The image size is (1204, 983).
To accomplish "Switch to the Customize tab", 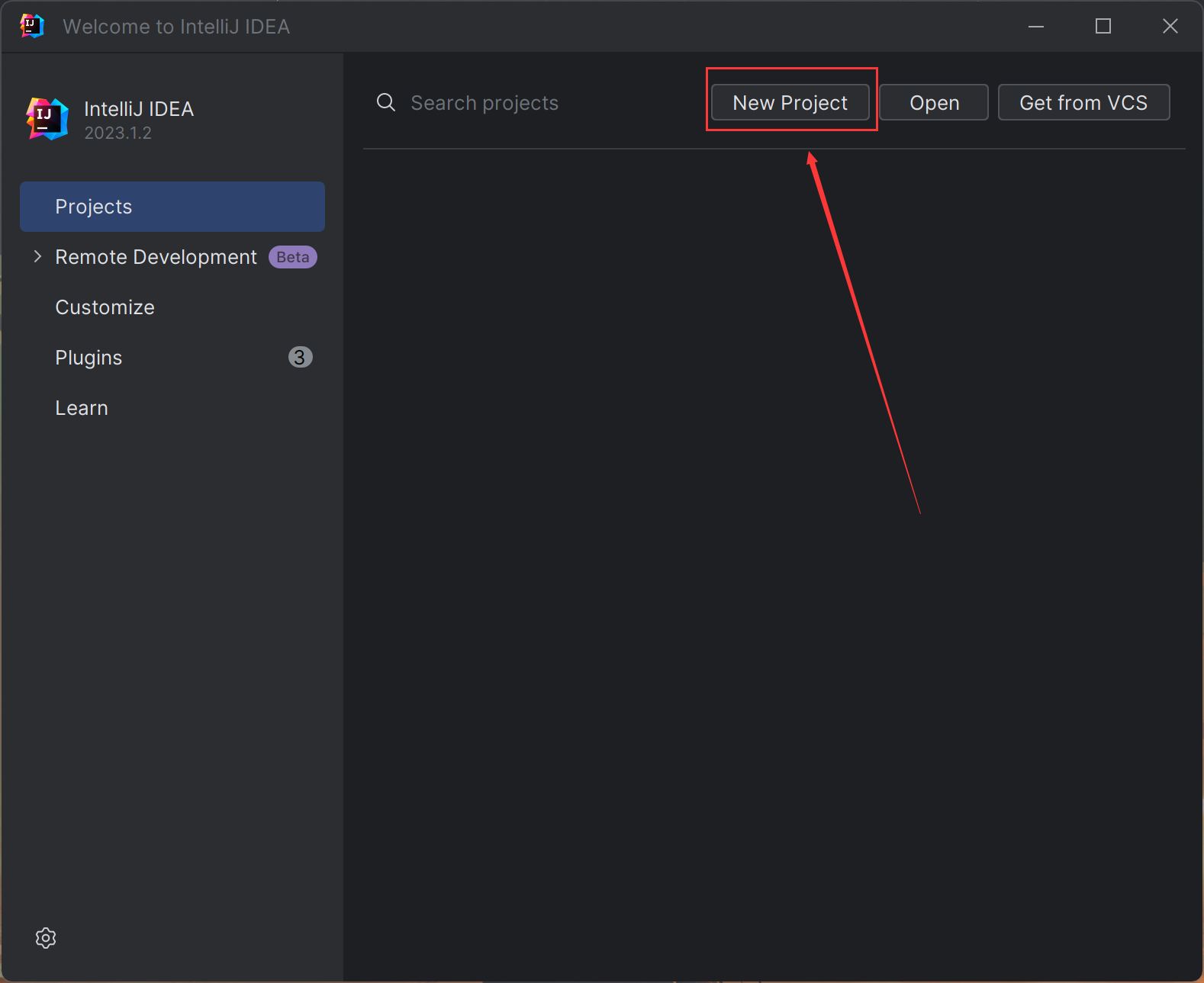I will [105, 307].
